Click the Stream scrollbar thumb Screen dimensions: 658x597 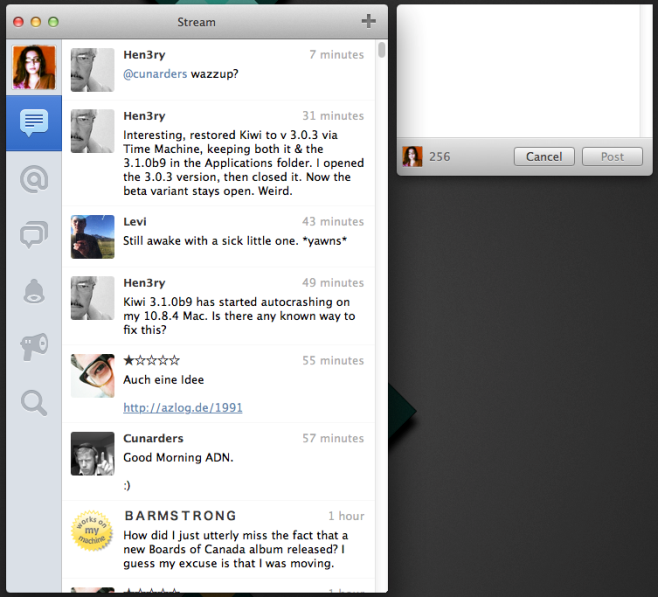pos(381,50)
